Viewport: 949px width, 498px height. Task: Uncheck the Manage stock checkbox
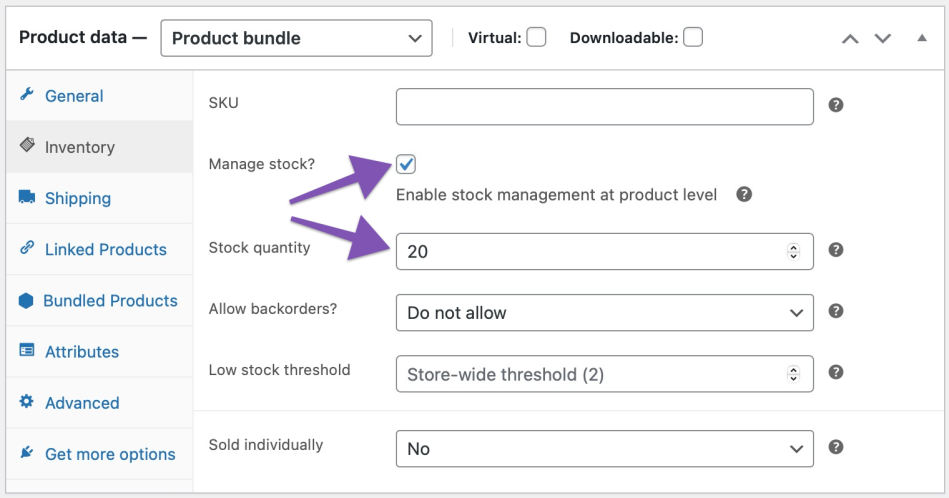406,164
